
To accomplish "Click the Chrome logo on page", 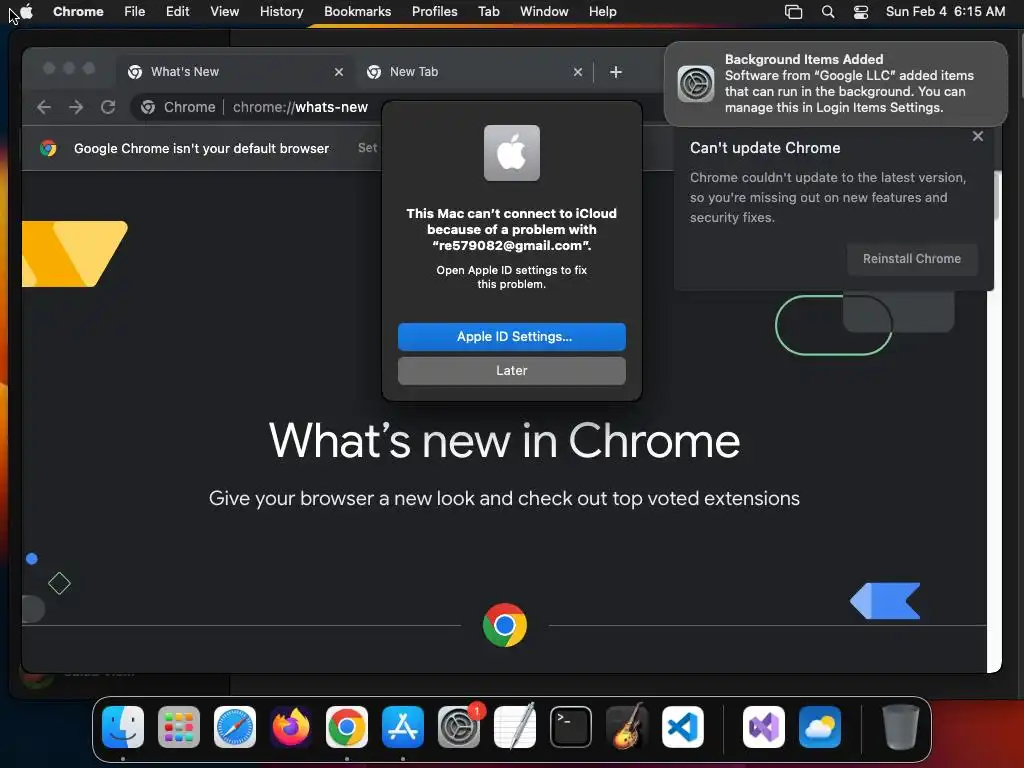I will [505, 625].
